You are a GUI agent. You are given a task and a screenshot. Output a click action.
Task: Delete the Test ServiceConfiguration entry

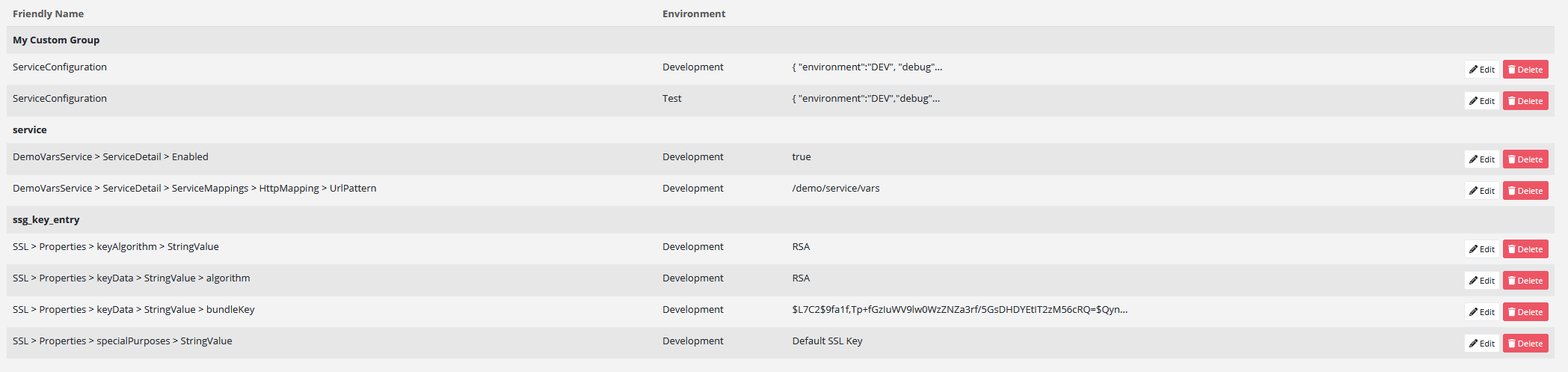click(x=1525, y=101)
